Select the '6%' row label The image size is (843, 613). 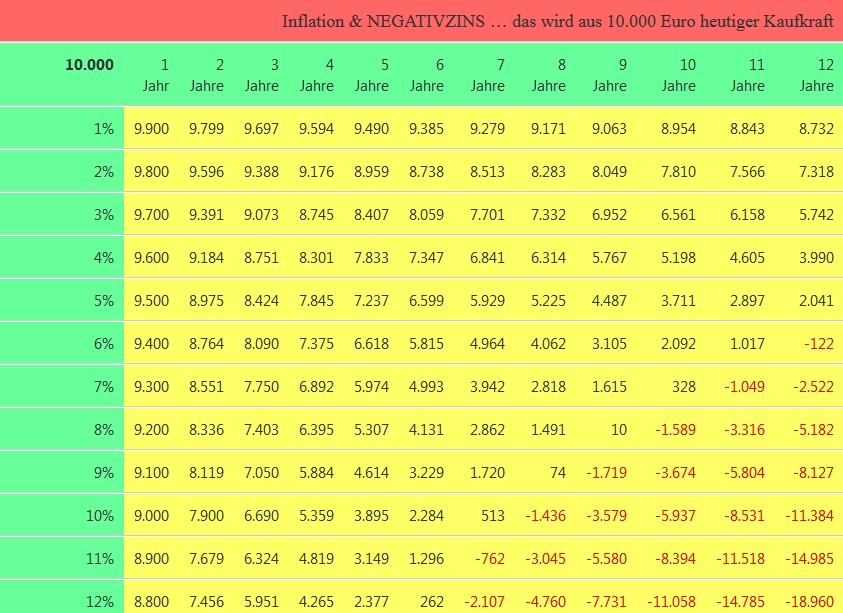click(x=104, y=344)
